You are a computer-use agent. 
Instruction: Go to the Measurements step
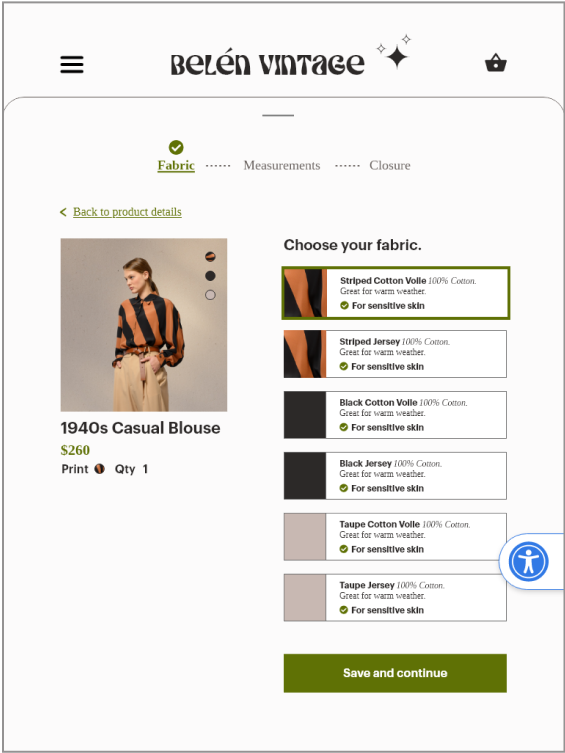click(282, 165)
